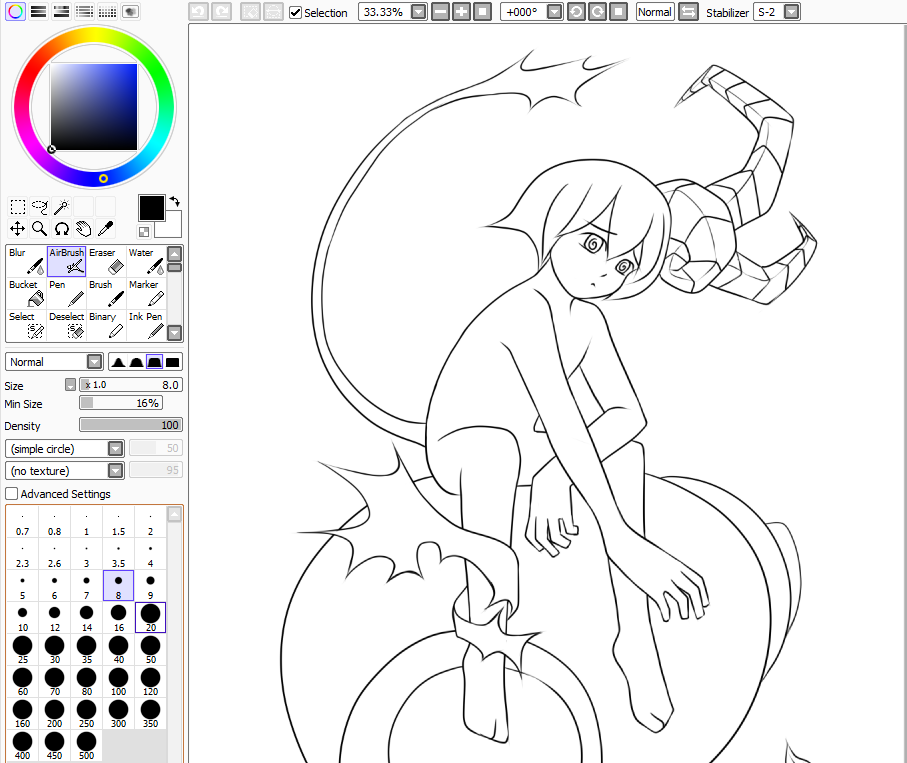Select brush size preset 20
The image size is (907, 763).
tap(150, 618)
